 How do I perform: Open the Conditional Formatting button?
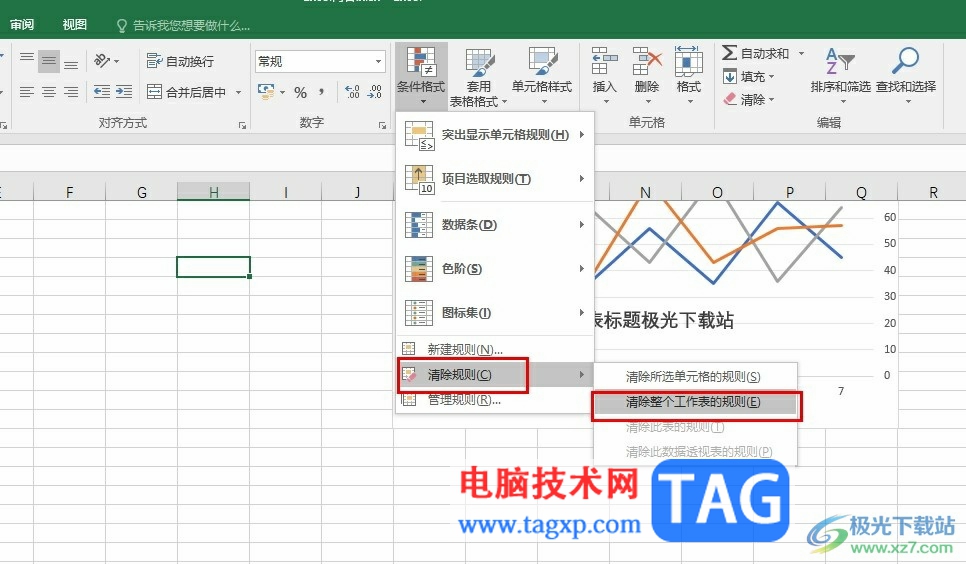(421, 75)
